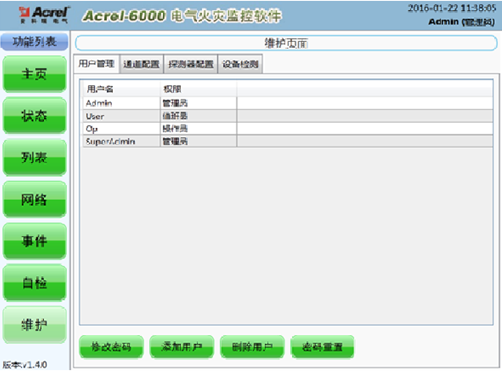This screenshot has width=502, height=376.
Task: Open the 列表 list view
Action: (x=35, y=158)
